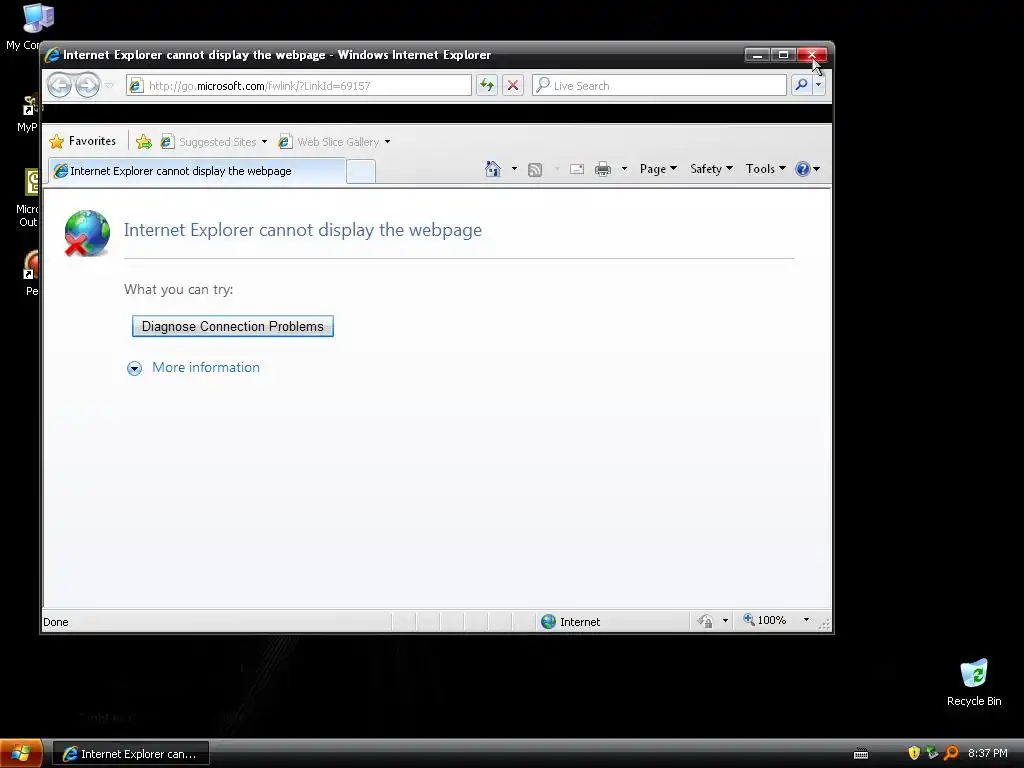Click the address bar URL field
The width and height of the screenshot is (1024, 768).
(x=299, y=86)
